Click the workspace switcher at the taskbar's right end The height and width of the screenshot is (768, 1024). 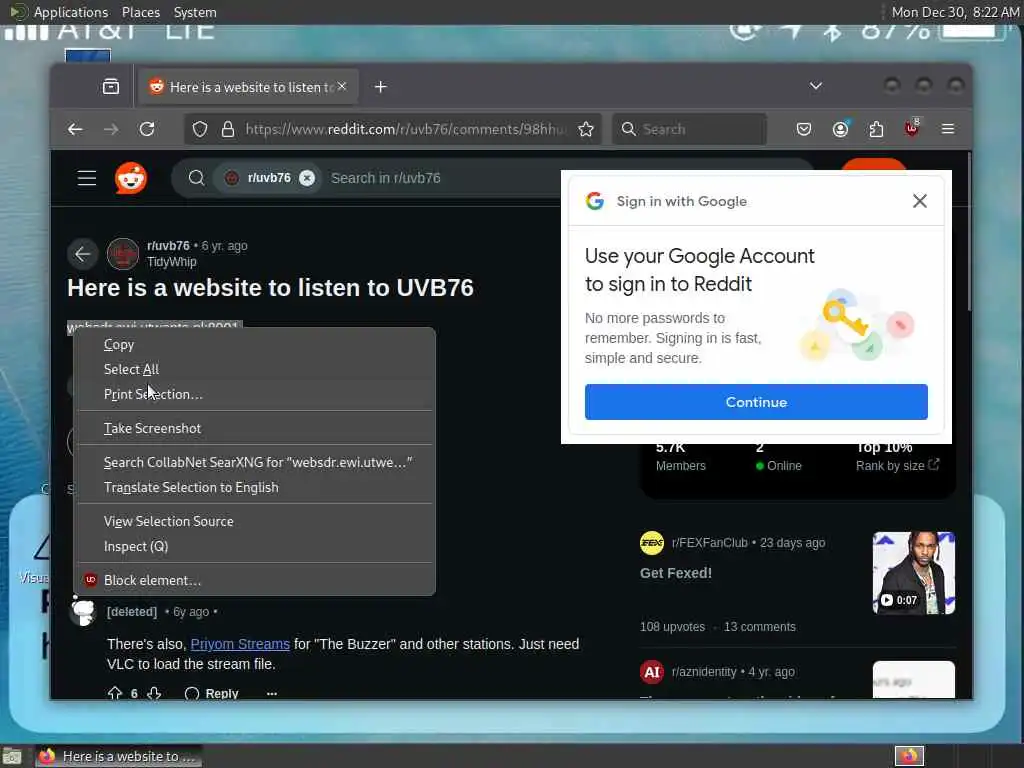pos(909,756)
